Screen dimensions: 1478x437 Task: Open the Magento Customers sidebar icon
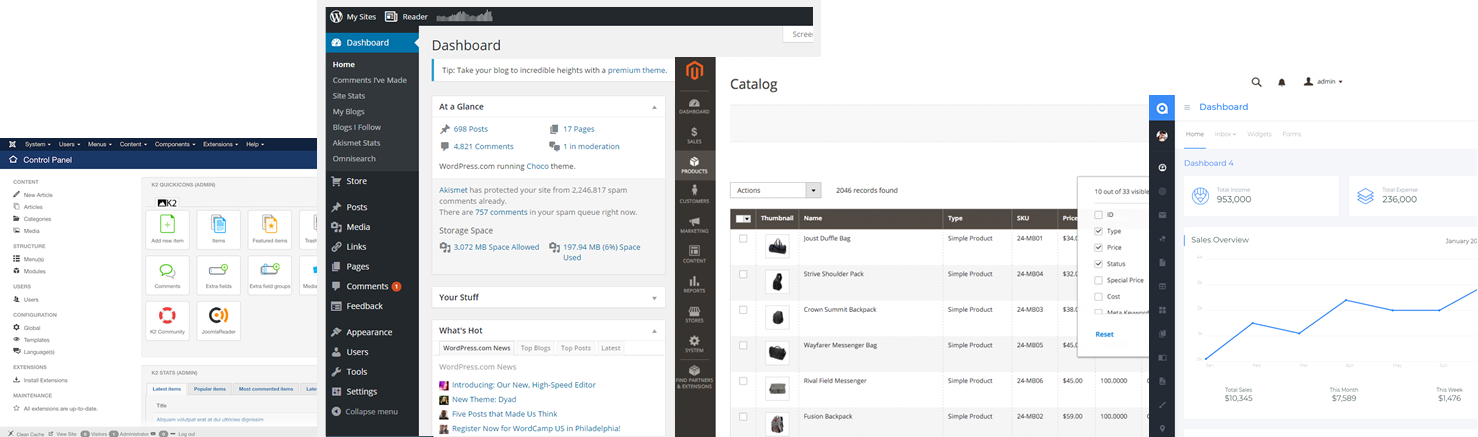point(694,194)
